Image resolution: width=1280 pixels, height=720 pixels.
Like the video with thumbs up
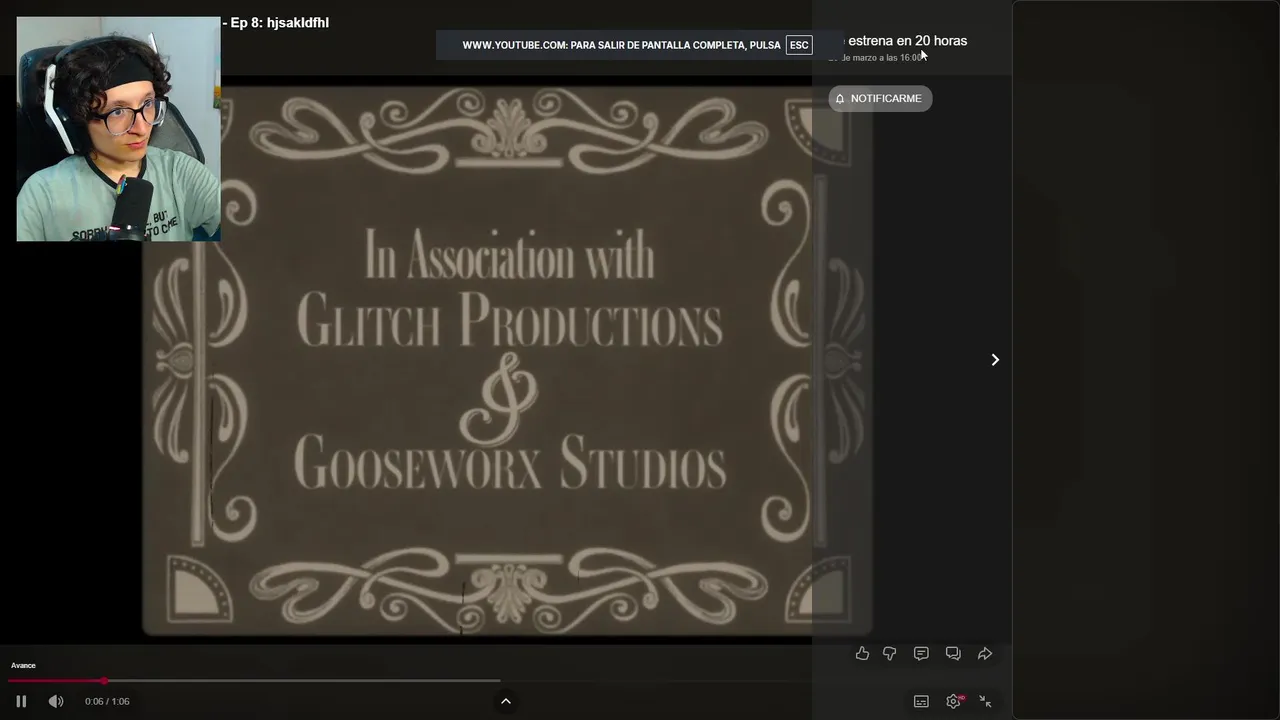pyautogui.click(x=862, y=653)
